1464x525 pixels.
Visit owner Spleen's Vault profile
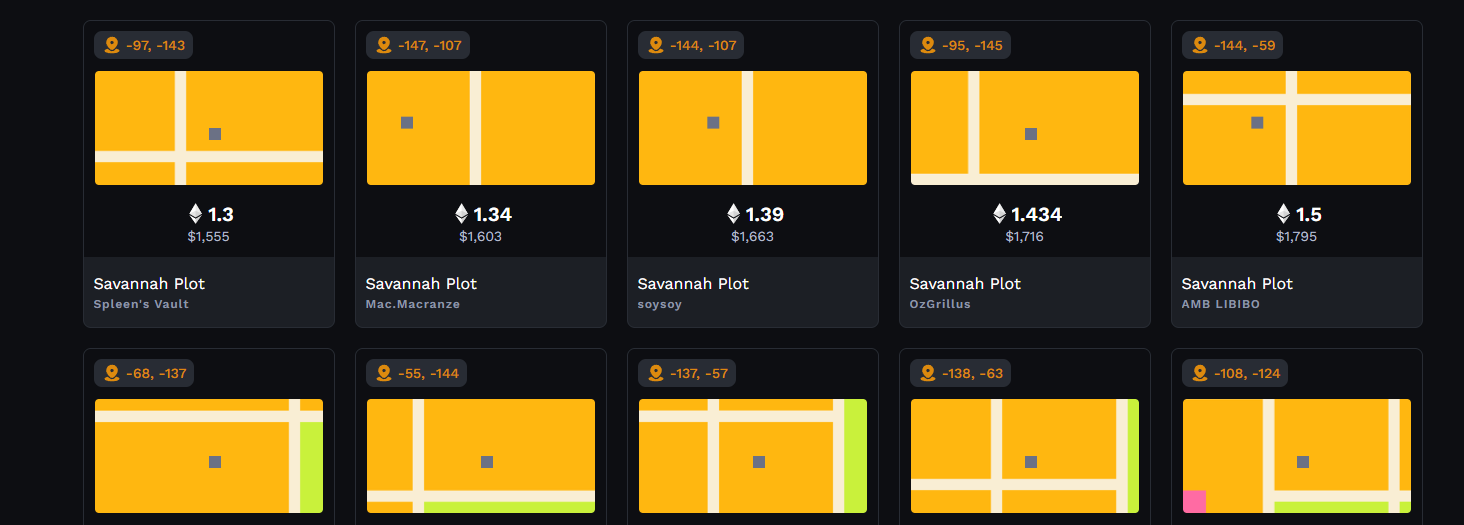point(141,304)
